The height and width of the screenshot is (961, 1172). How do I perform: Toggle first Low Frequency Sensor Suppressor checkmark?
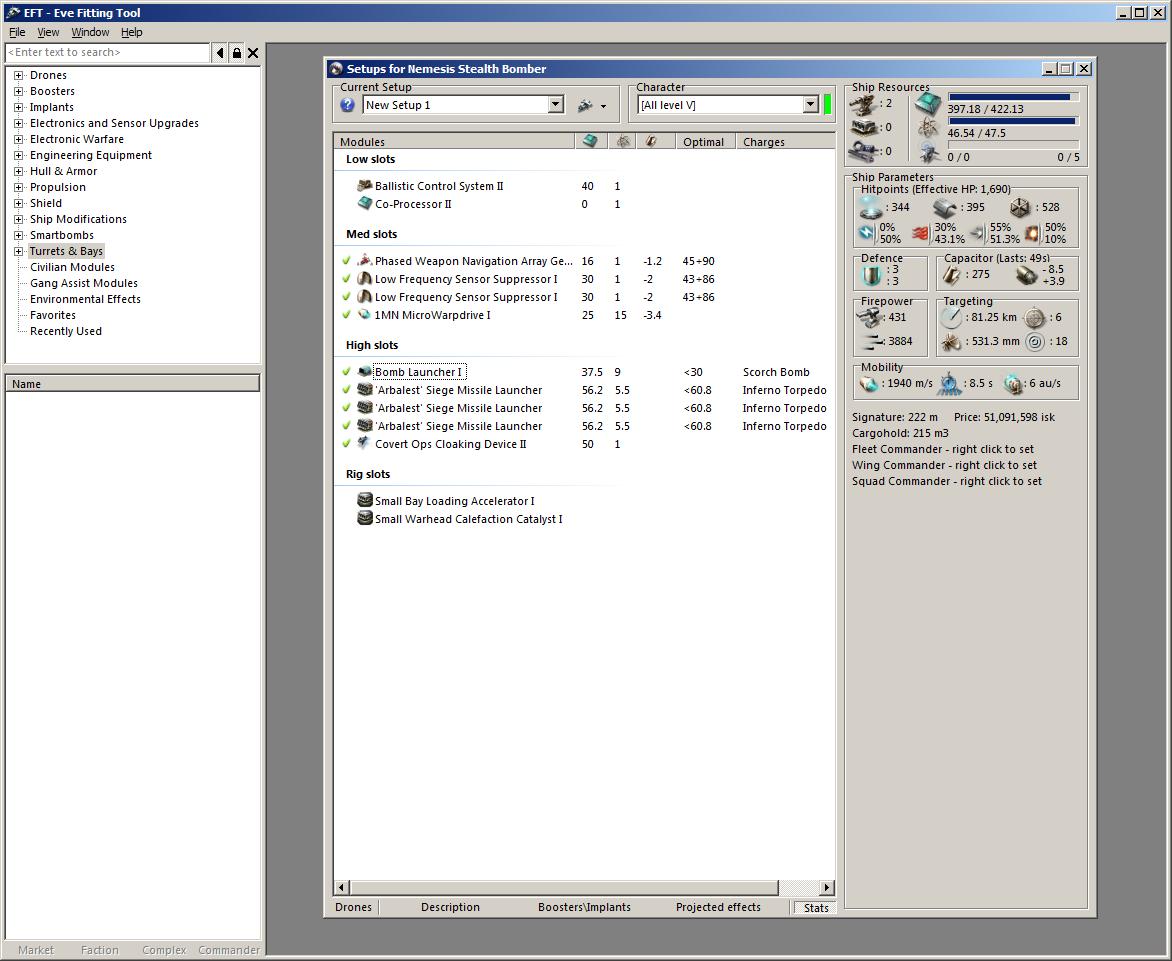tap(346, 279)
